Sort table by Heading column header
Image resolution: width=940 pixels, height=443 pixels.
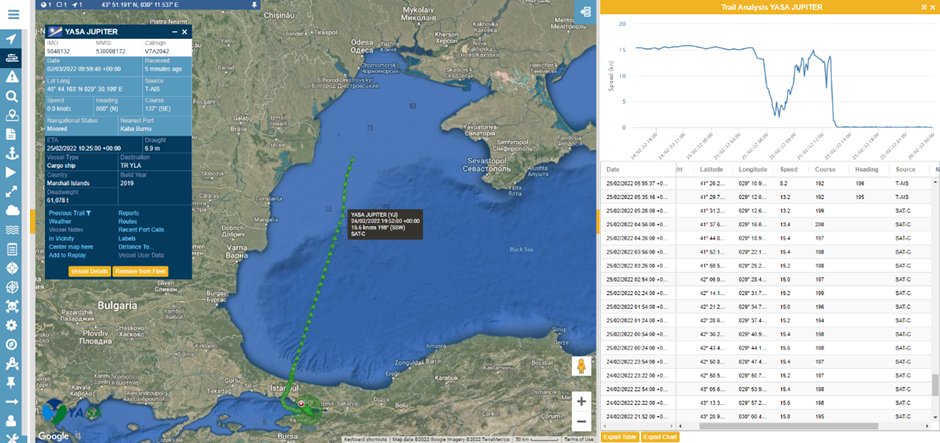(x=866, y=170)
